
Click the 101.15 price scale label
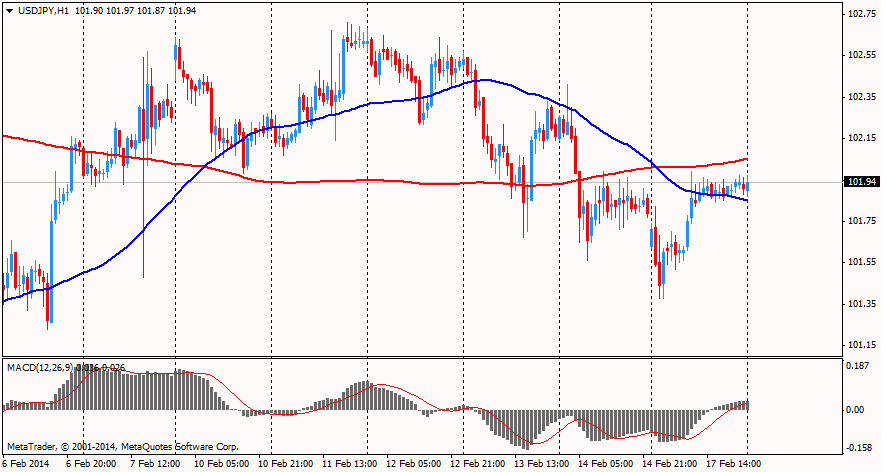862,345
